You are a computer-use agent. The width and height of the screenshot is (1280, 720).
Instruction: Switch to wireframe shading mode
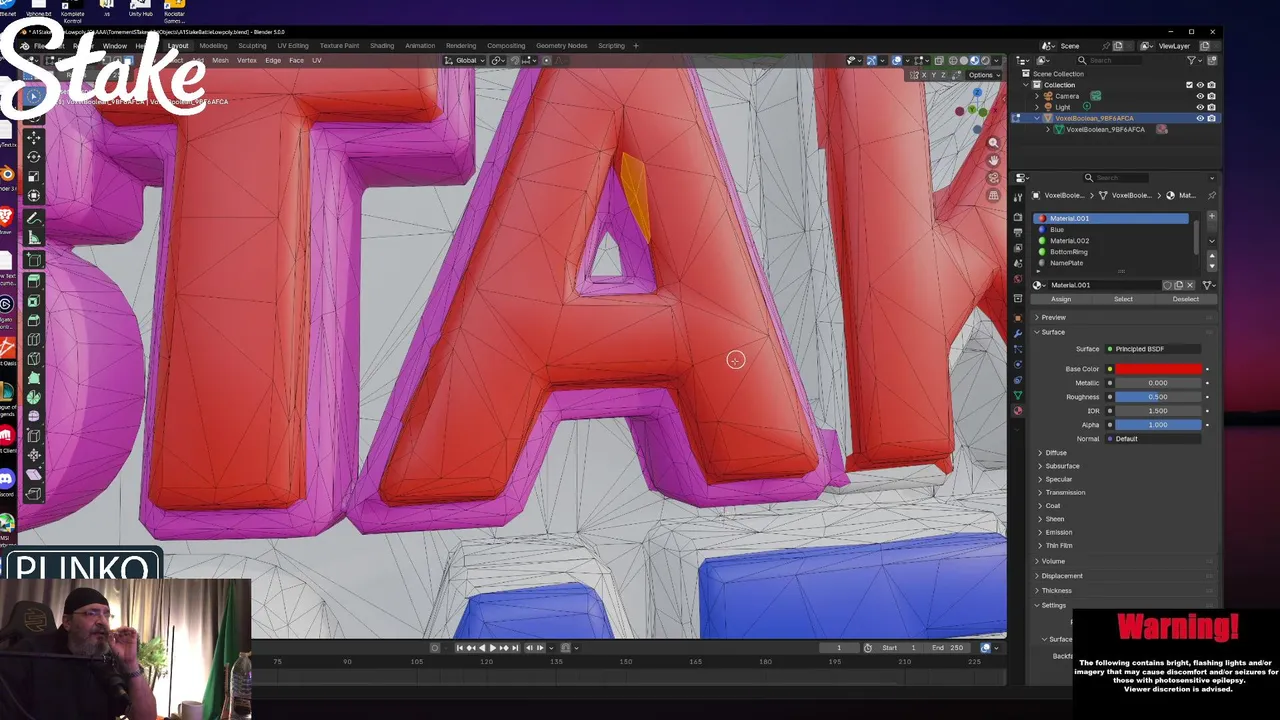pos(953,60)
